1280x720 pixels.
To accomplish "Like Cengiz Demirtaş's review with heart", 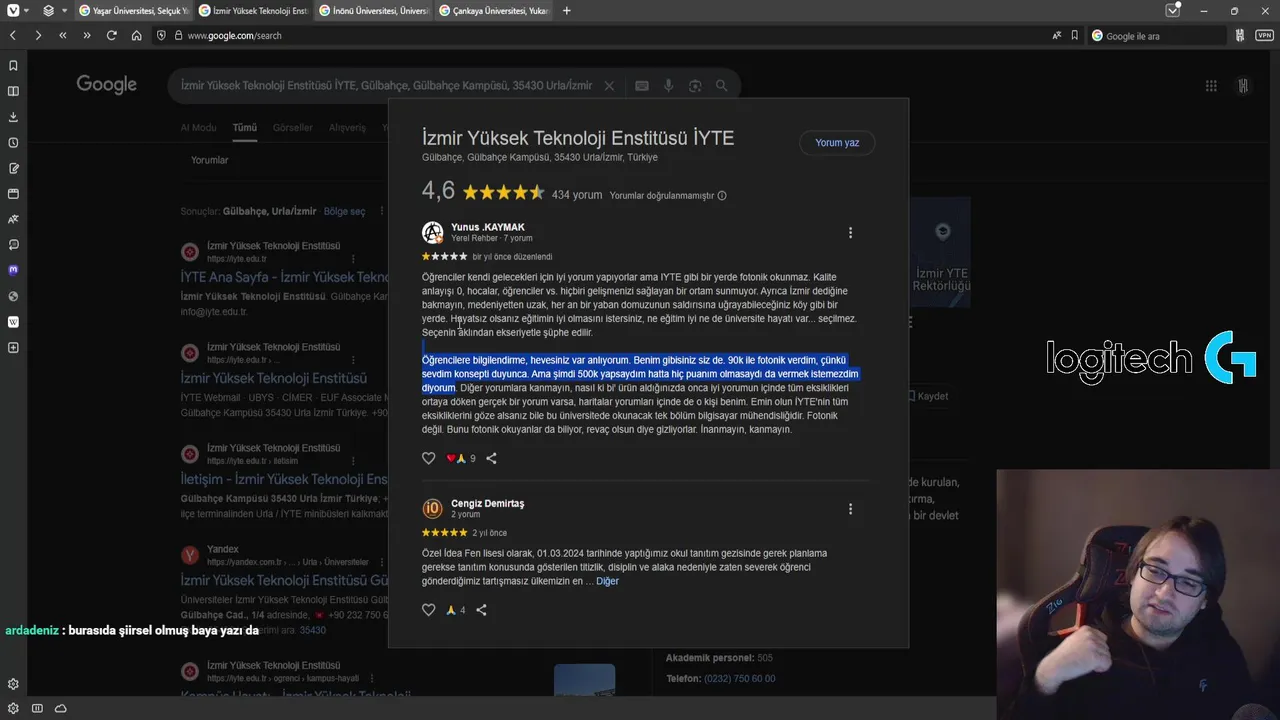I will click(429, 610).
